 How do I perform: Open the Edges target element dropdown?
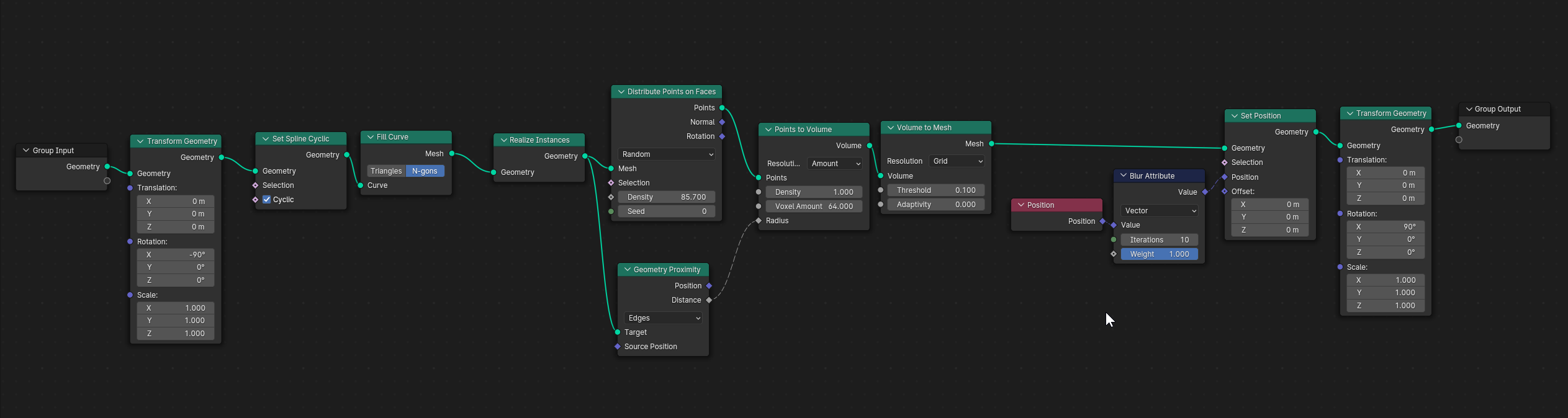point(663,318)
